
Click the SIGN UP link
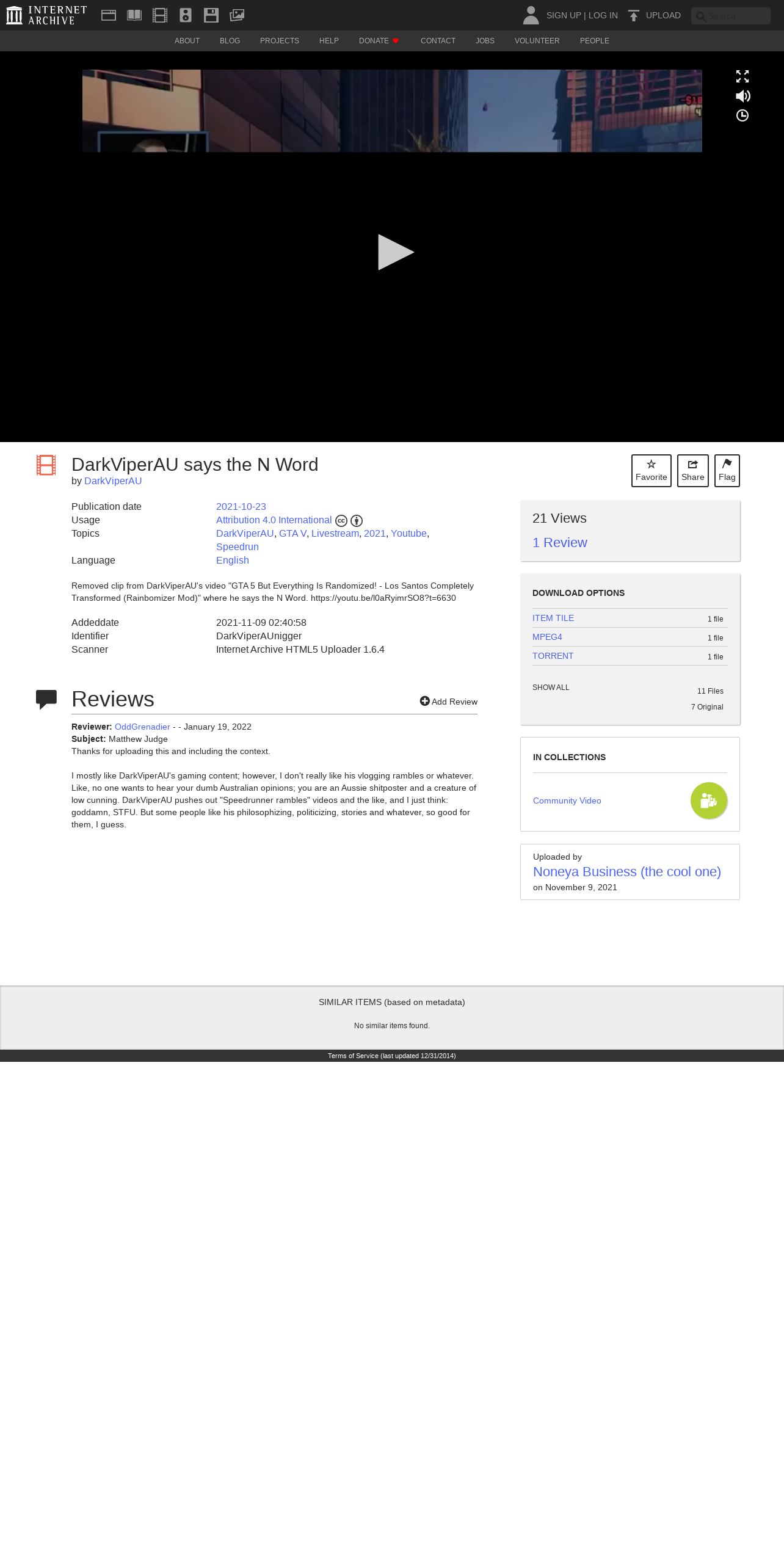564,15
